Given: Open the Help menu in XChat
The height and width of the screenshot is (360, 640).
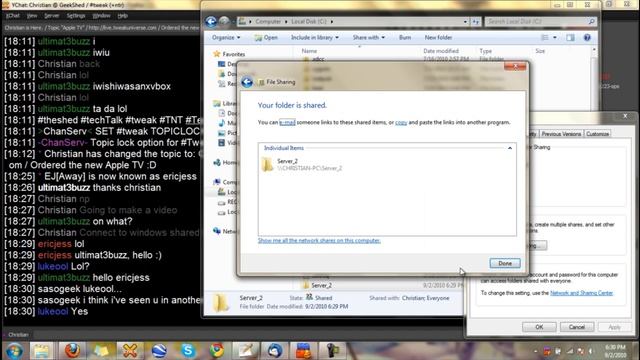Looking at the screenshot, I should 122,16.
